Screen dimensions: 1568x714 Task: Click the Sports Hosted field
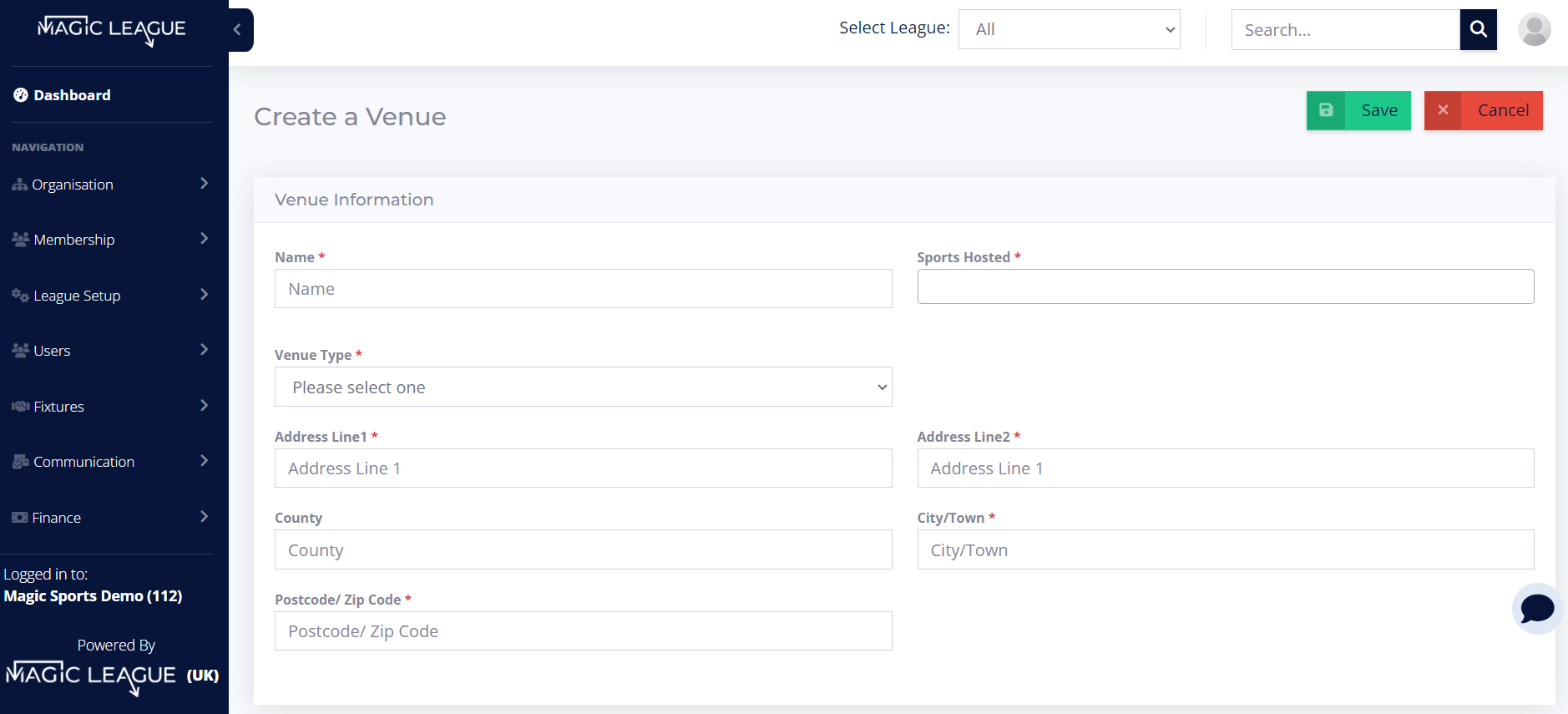1226,286
